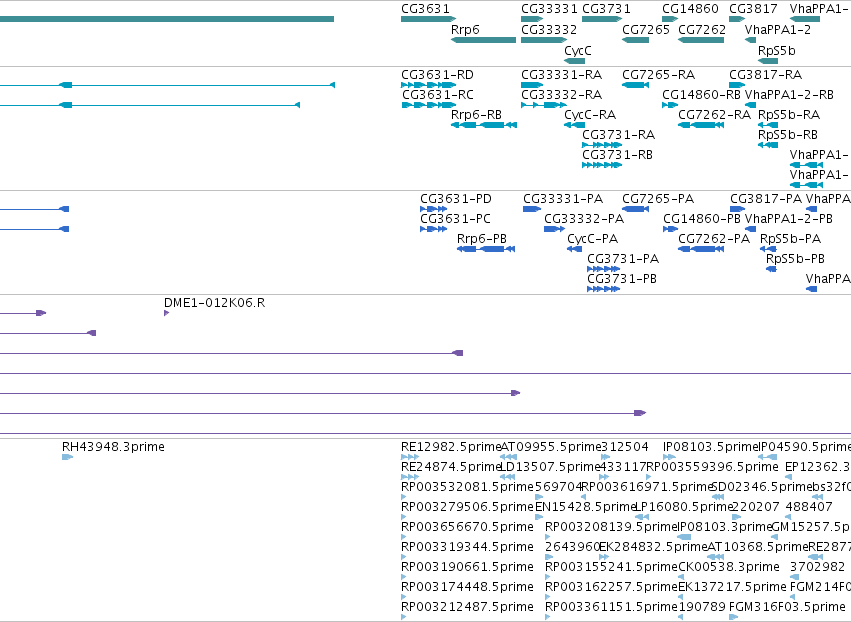Click the CG14860 gene label
This screenshot has width=851, height=622.
[x=690, y=9]
